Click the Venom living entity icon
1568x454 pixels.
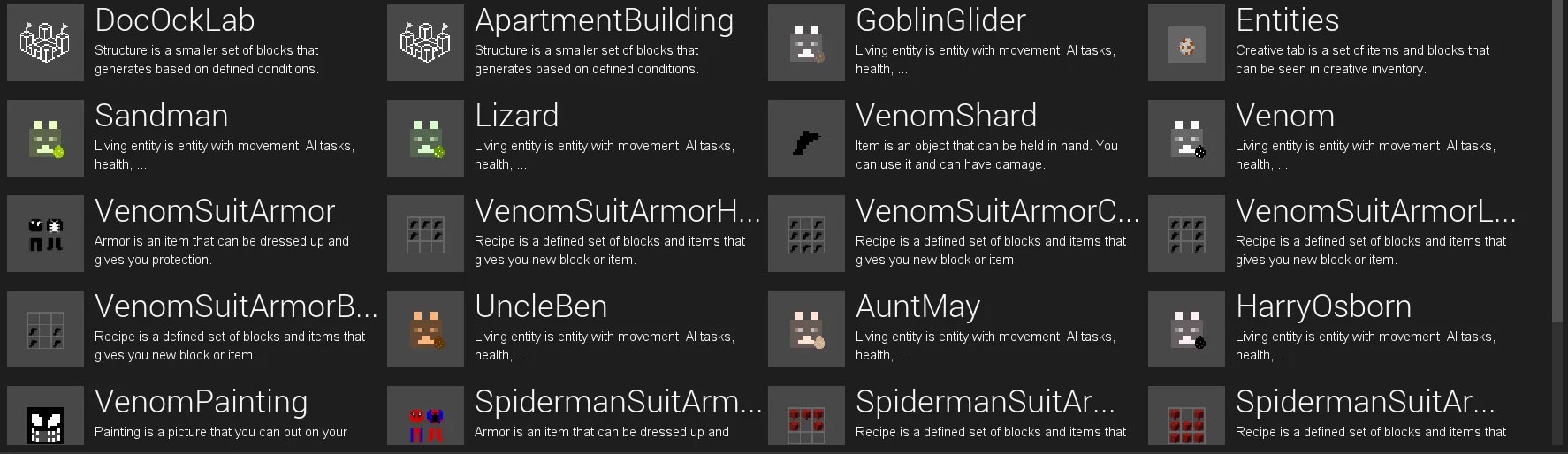tap(1186, 138)
